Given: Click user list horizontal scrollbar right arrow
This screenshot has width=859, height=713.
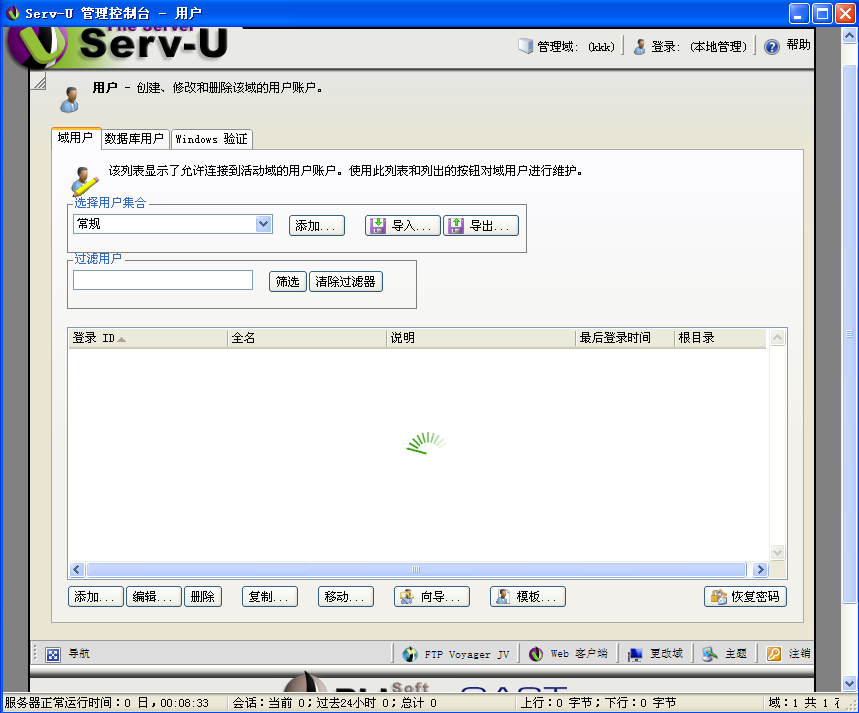Looking at the screenshot, I should click(760, 569).
